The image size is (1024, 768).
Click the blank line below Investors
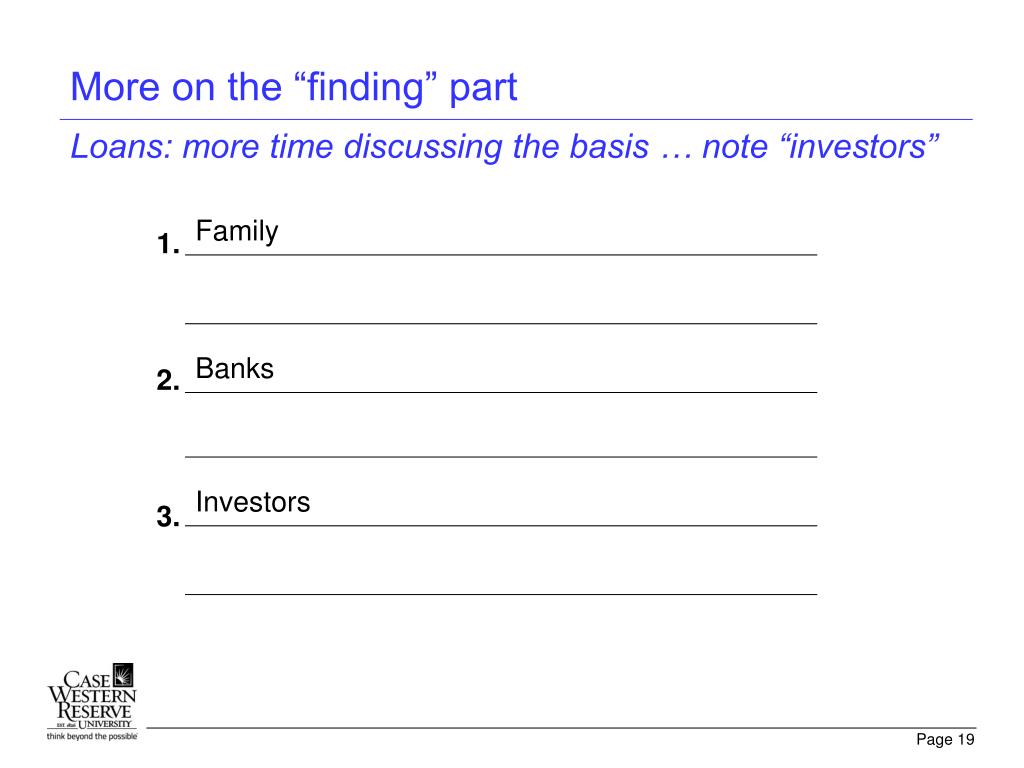[501, 594]
